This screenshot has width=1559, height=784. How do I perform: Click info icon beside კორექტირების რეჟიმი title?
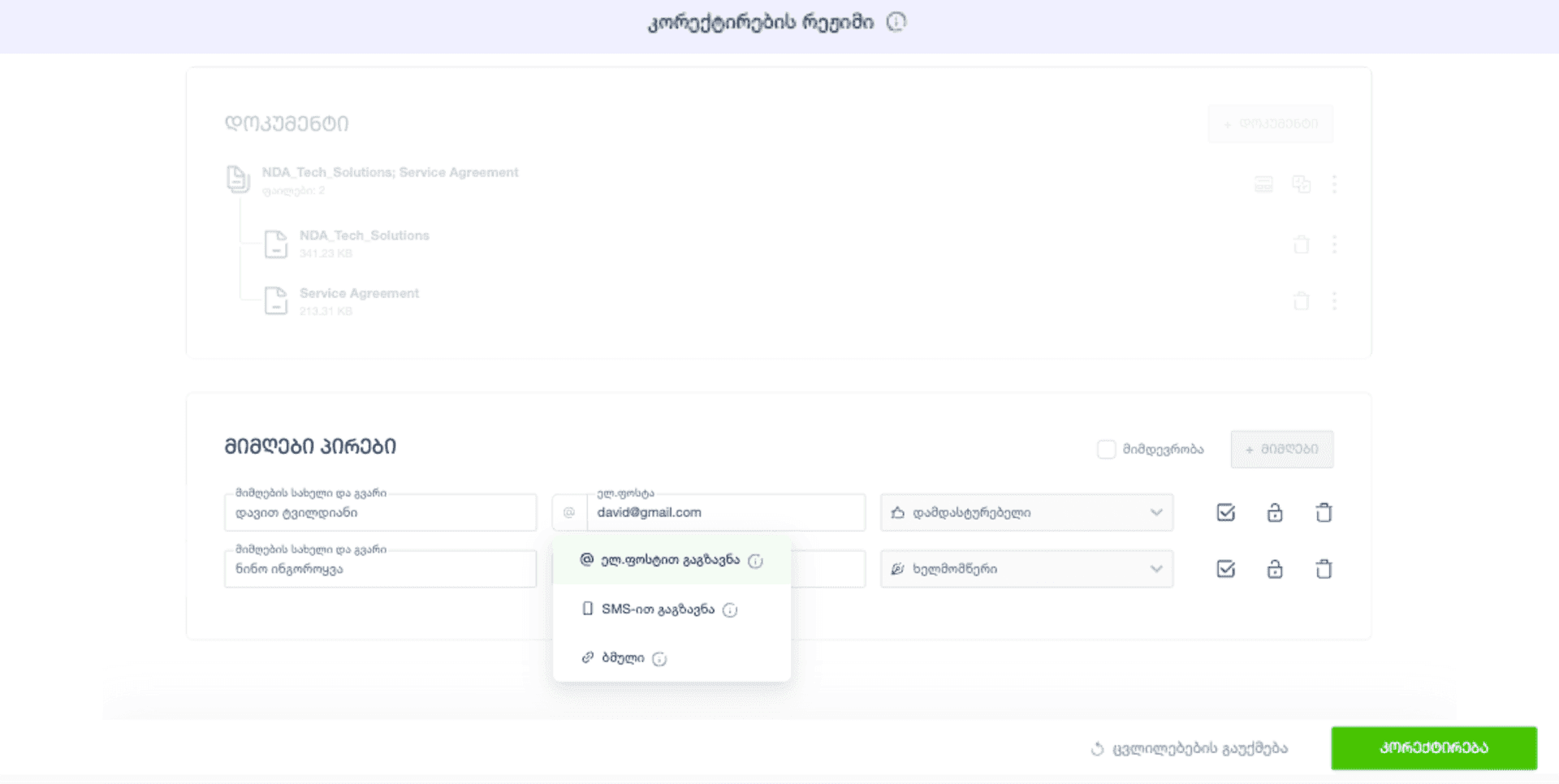pos(896,23)
